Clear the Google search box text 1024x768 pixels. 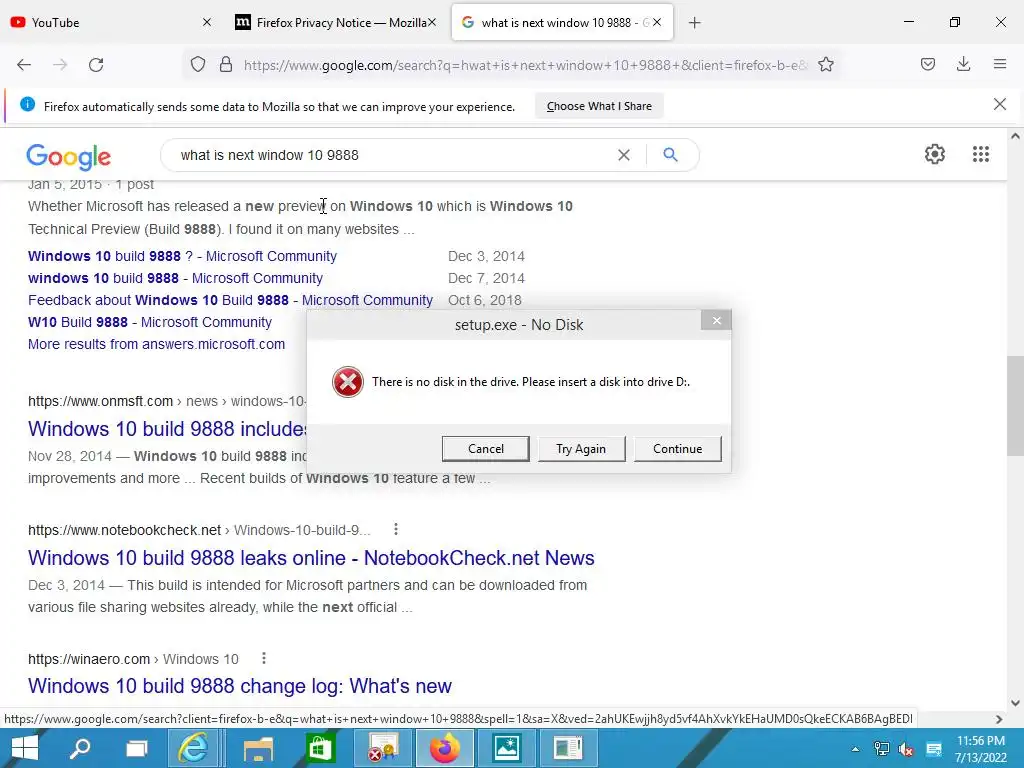624,155
